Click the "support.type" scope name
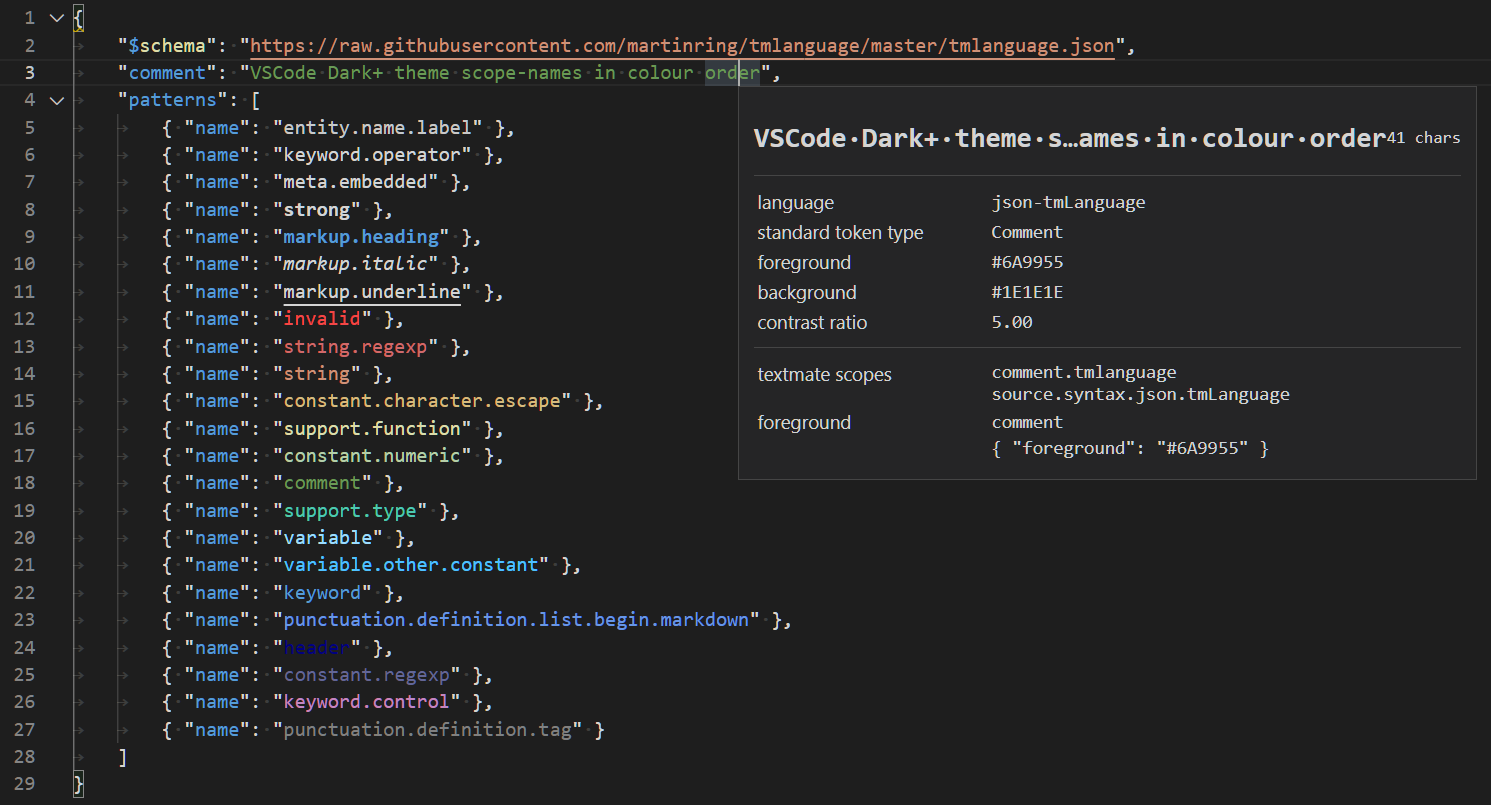 (350, 511)
